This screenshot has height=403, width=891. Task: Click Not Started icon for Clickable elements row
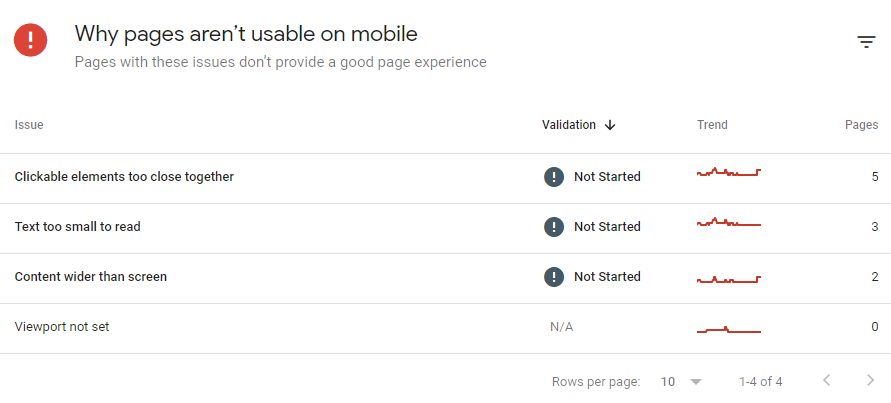554,177
